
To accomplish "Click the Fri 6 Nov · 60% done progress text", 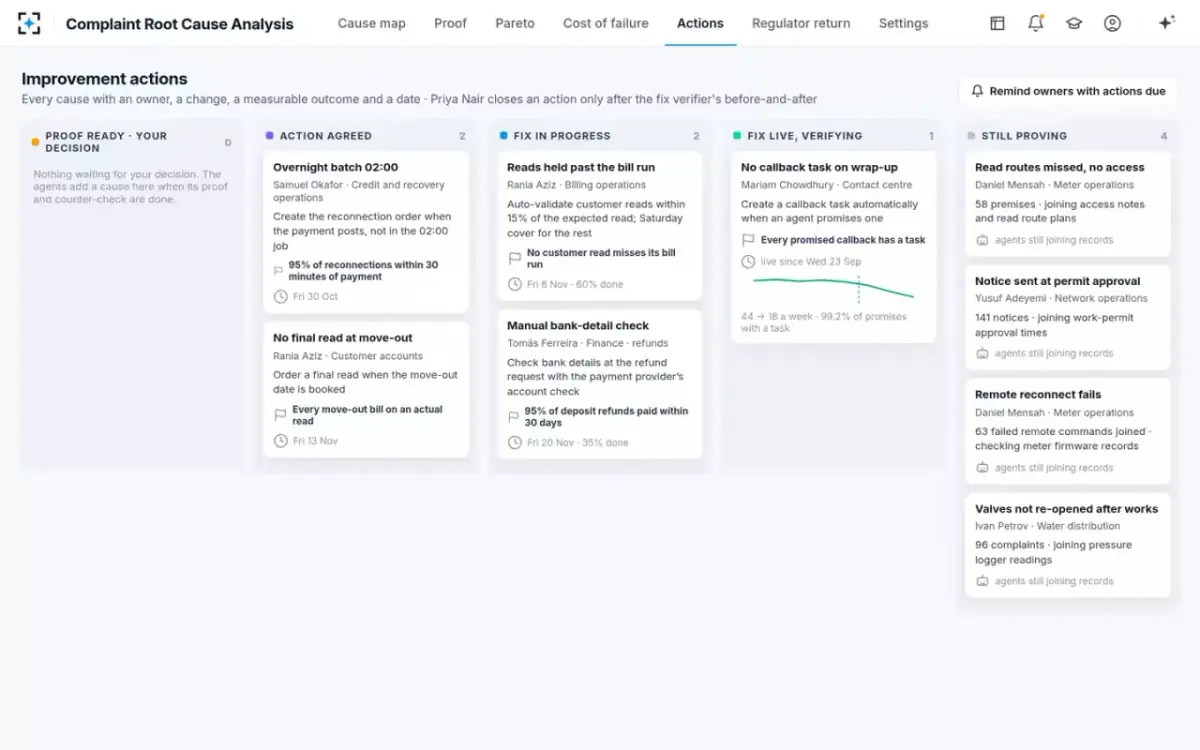I will point(575,284).
